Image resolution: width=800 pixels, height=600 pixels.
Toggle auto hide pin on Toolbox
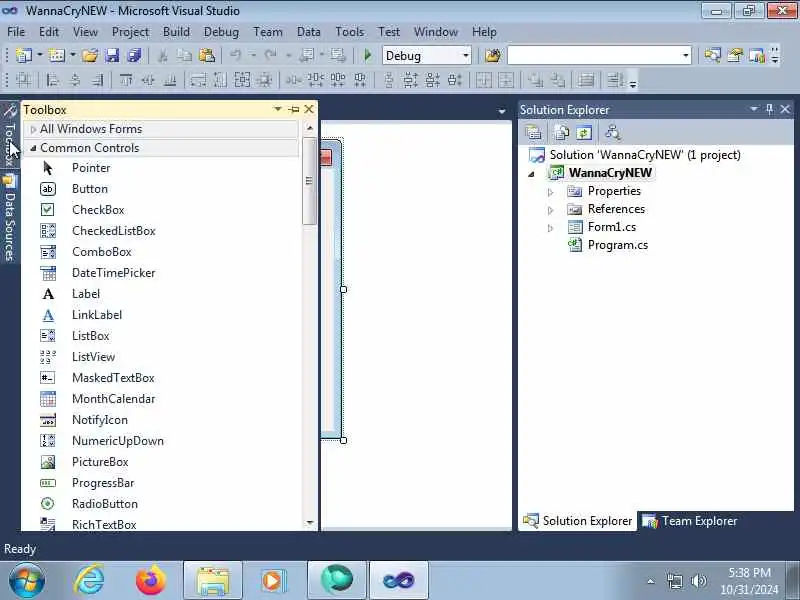click(294, 109)
